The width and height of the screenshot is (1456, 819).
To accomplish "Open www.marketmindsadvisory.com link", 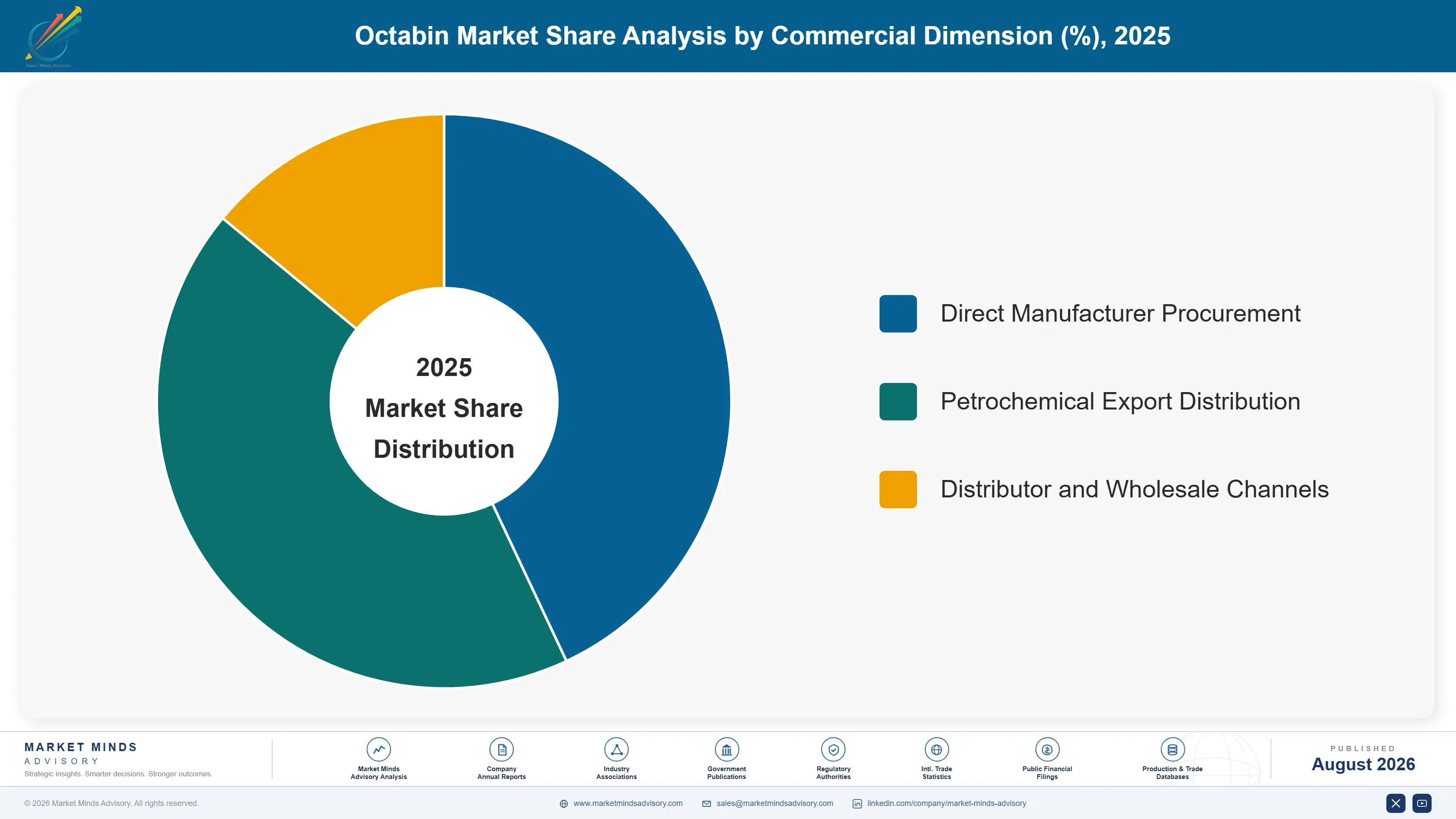I will [x=628, y=803].
